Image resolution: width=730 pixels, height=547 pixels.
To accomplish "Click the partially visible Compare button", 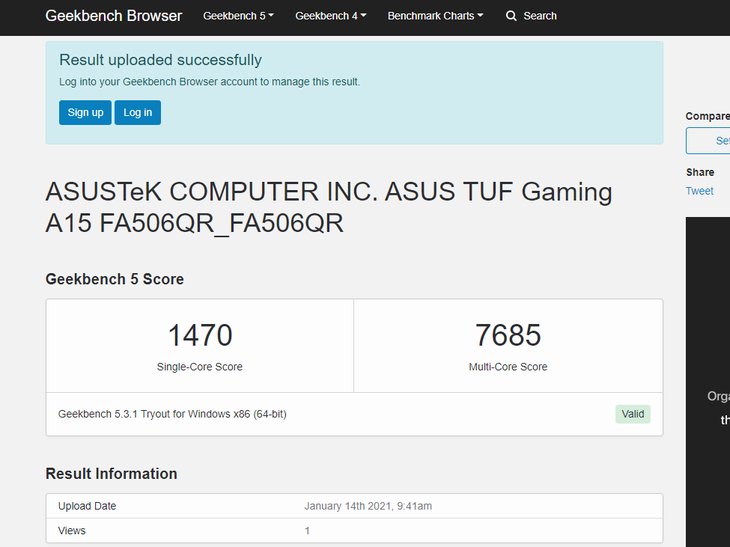I will click(x=708, y=141).
